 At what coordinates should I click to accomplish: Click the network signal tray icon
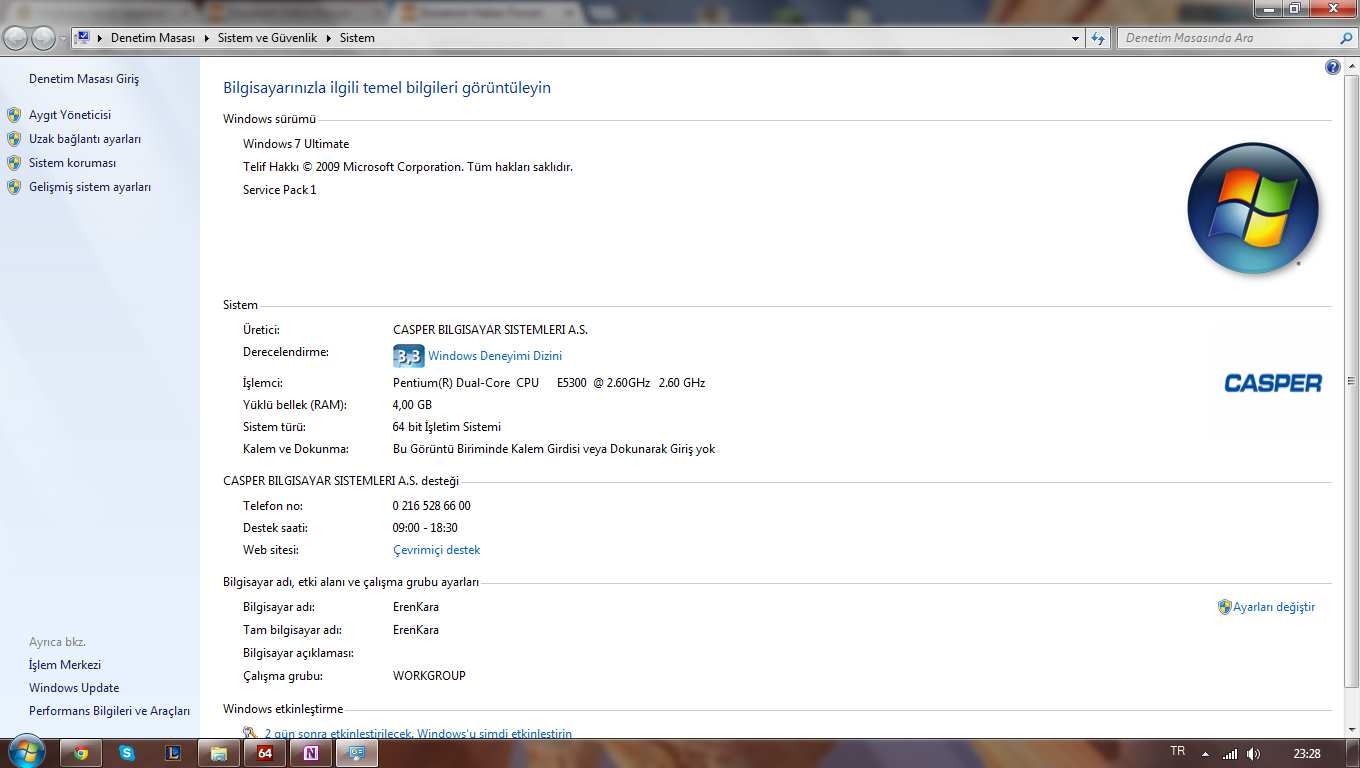click(x=1230, y=754)
